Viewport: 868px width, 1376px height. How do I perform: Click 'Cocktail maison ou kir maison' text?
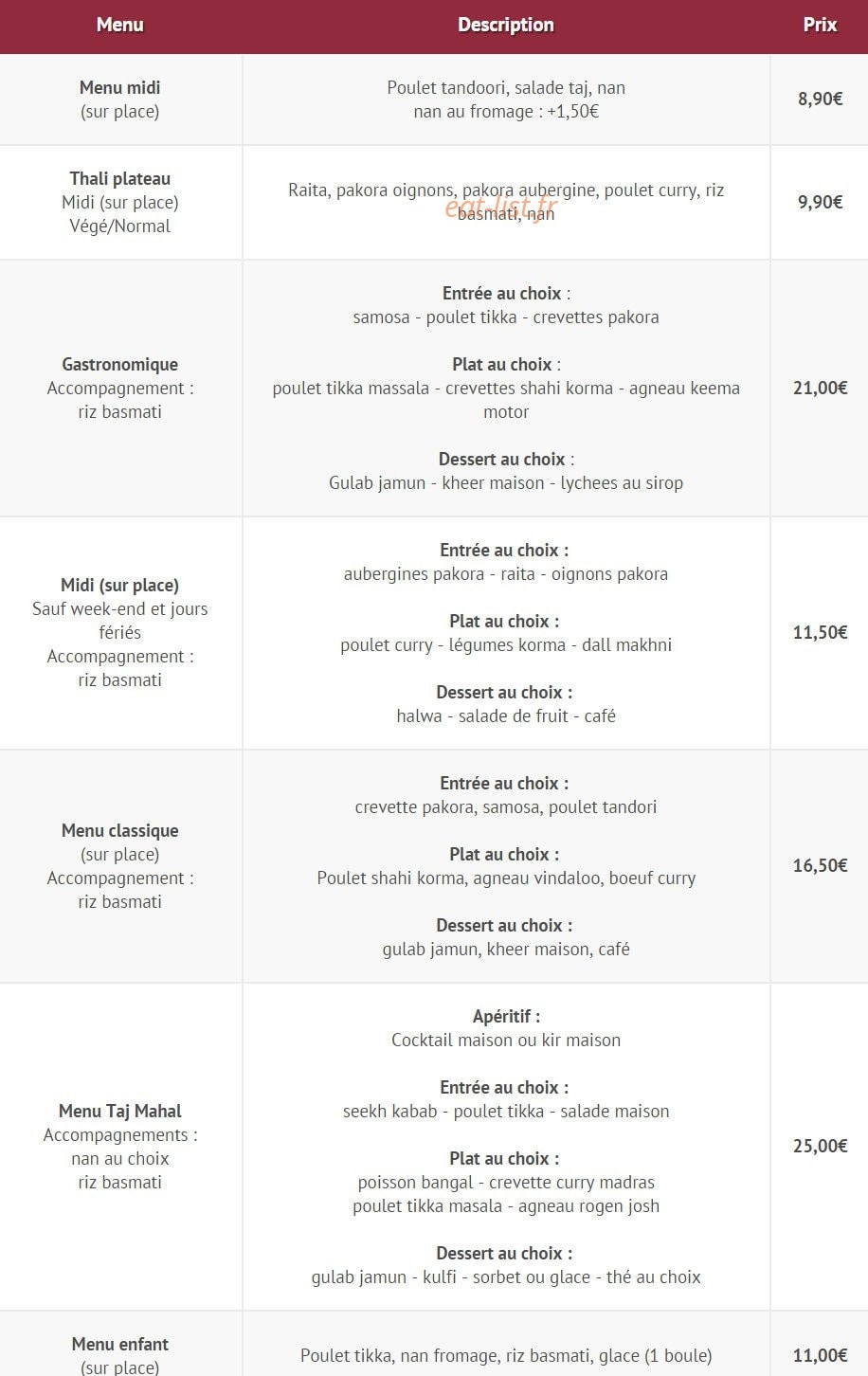pos(506,1040)
